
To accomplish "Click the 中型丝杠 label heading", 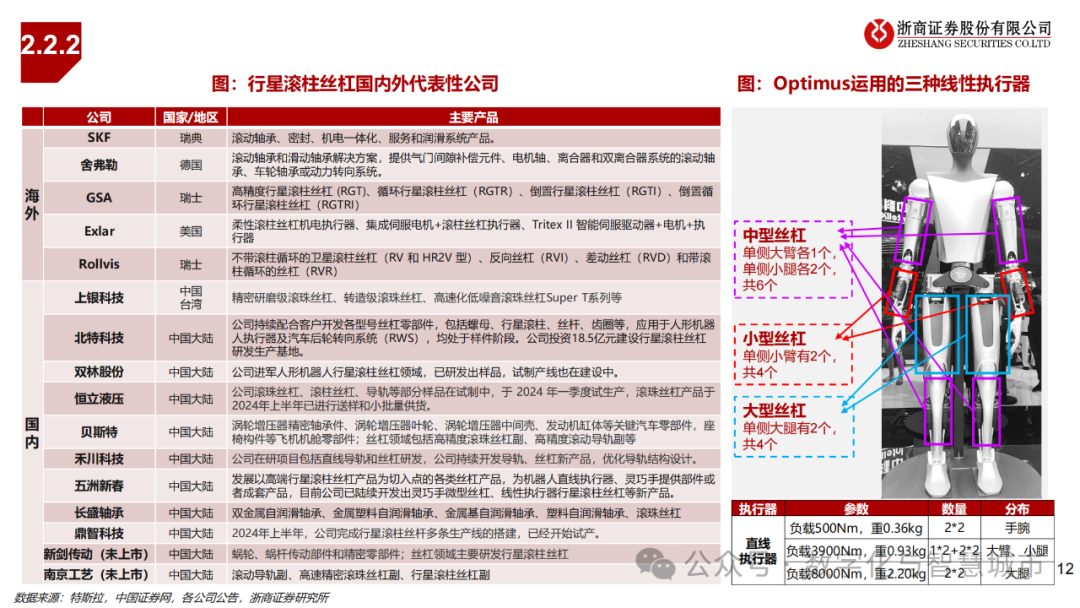I will [774, 235].
